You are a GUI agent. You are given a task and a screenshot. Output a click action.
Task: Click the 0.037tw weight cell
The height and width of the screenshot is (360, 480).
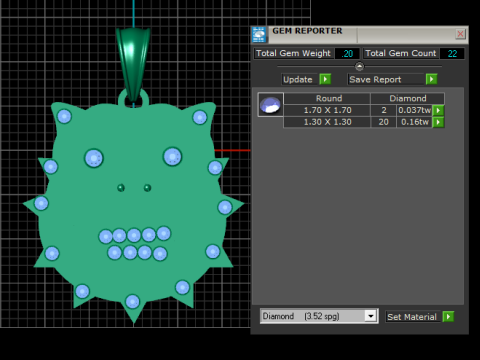pyautogui.click(x=415, y=110)
